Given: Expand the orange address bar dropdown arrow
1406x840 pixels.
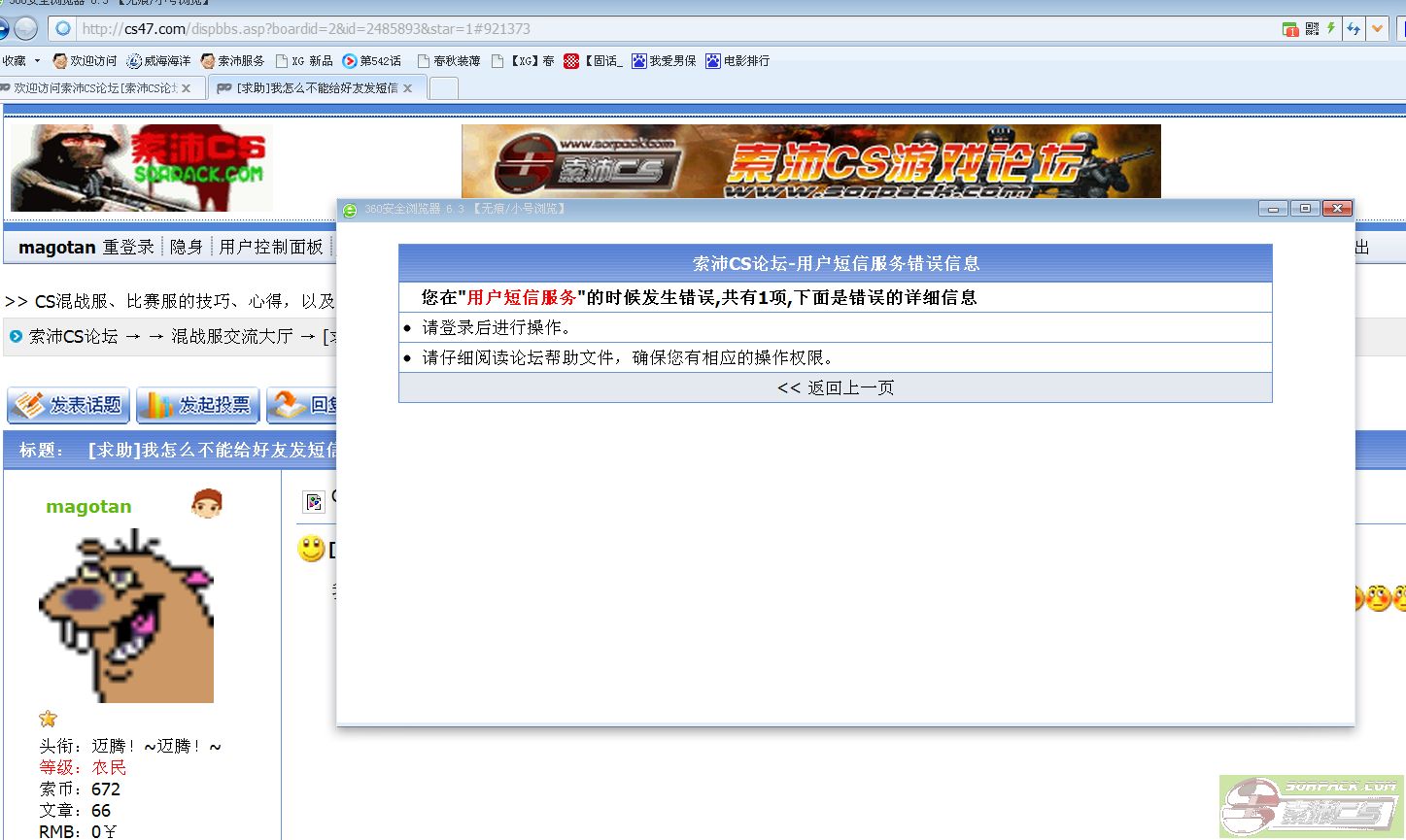Looking at the screenshot, I should [x=1377, y=29].
